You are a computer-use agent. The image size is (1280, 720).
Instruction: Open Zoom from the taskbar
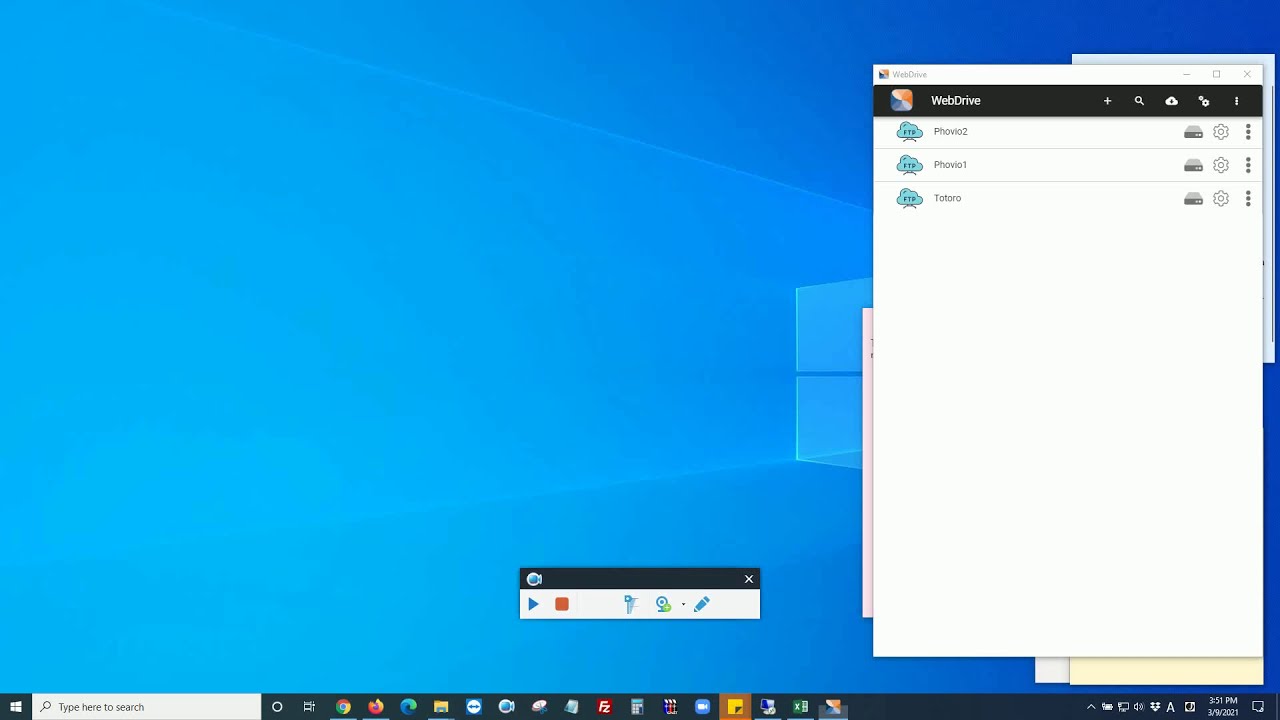point(702,707)
